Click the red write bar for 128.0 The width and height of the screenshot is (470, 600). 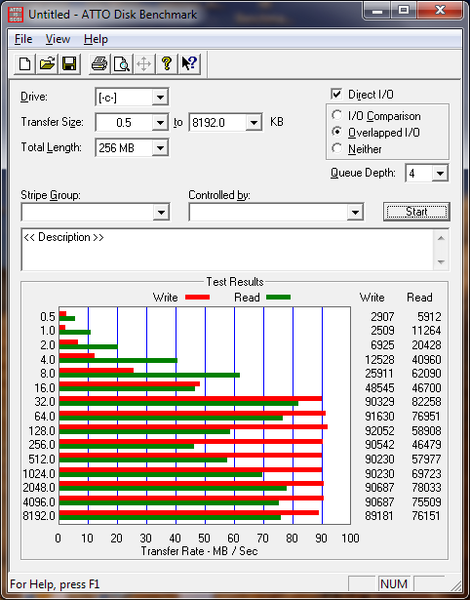[x=193, y=427]
